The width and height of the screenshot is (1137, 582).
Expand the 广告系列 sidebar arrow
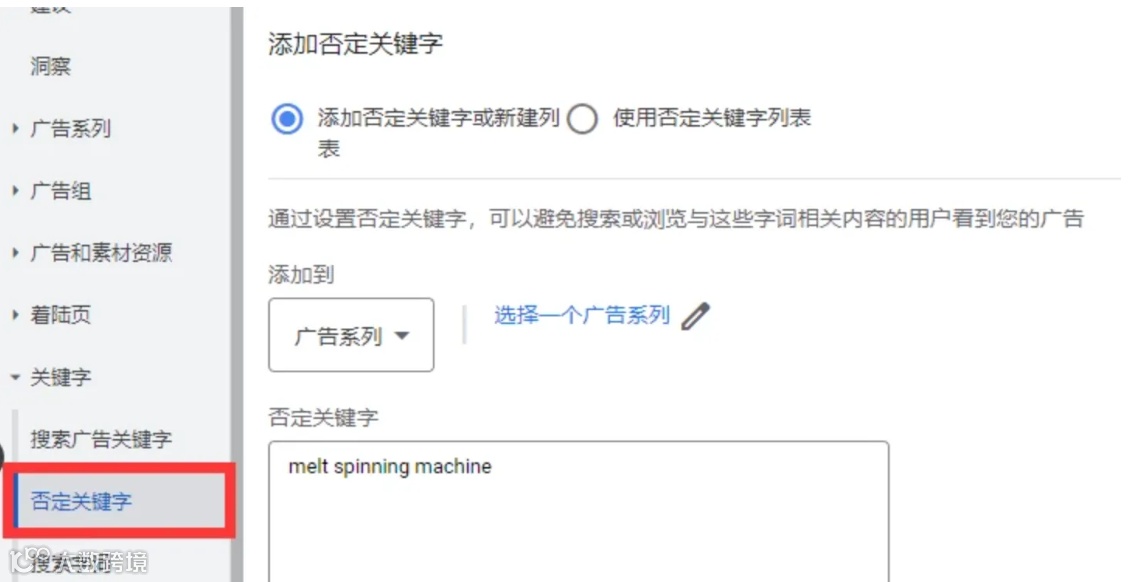[x=15, y=129]
